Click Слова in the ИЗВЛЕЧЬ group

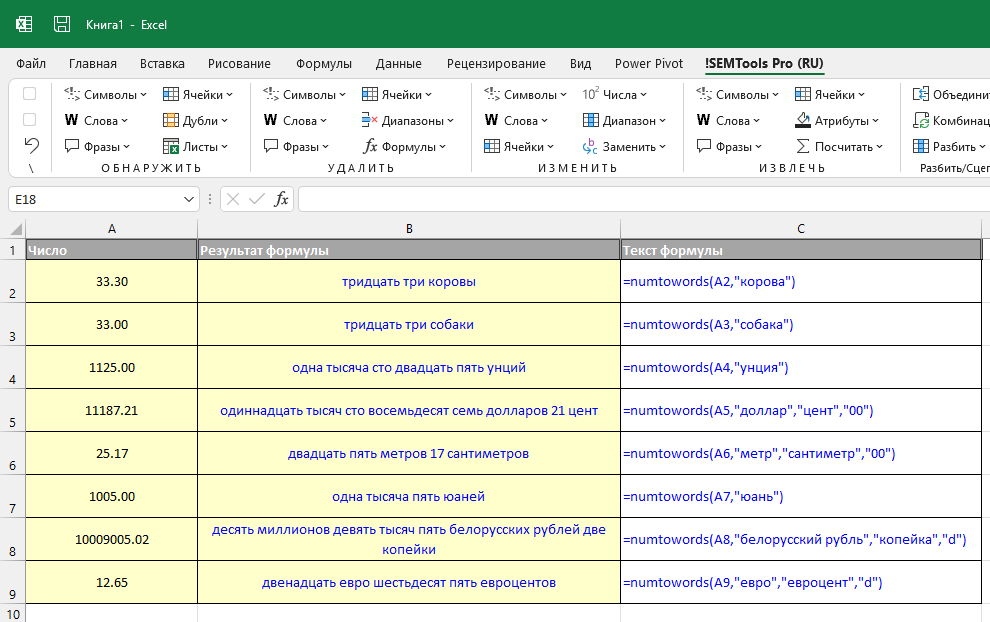[x=729, y=121]
